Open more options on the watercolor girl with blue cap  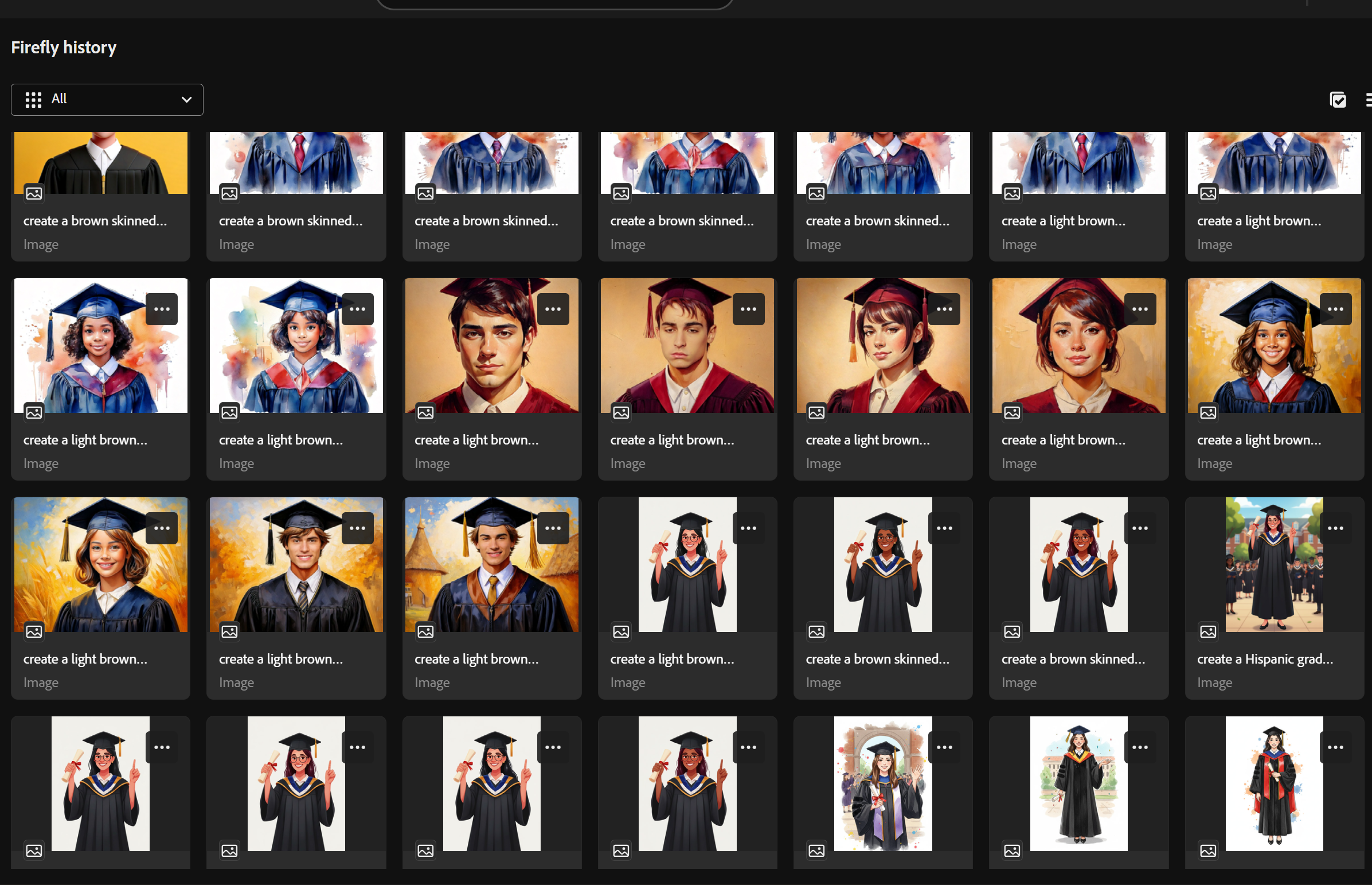(x=162, y=309)
